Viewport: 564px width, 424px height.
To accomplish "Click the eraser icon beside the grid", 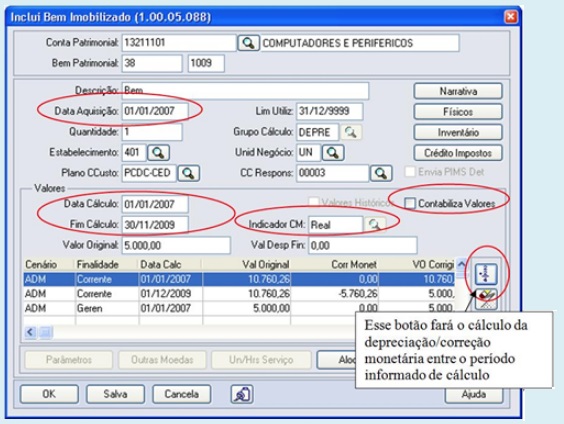I will click(486, 299).
